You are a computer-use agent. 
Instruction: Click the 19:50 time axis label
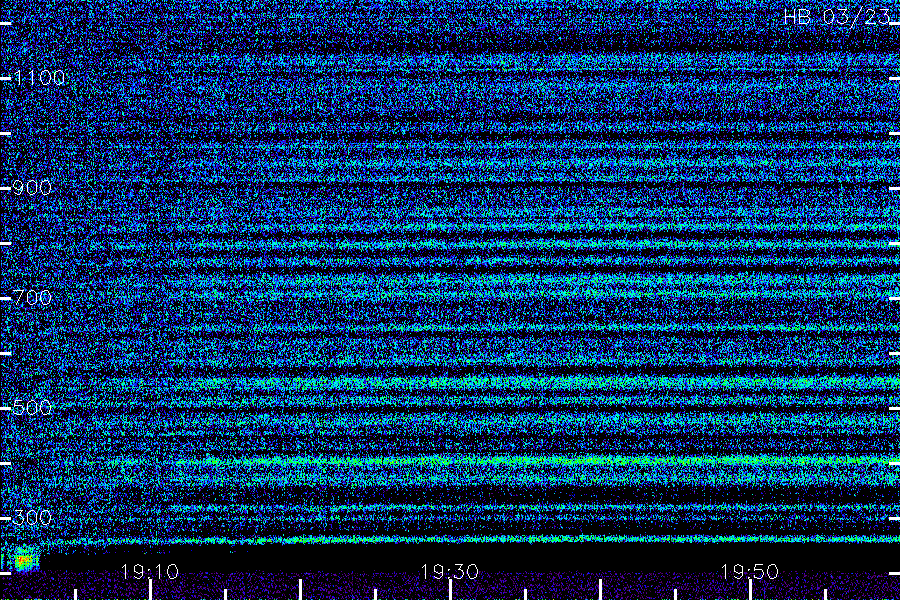[x=750, y=572]
